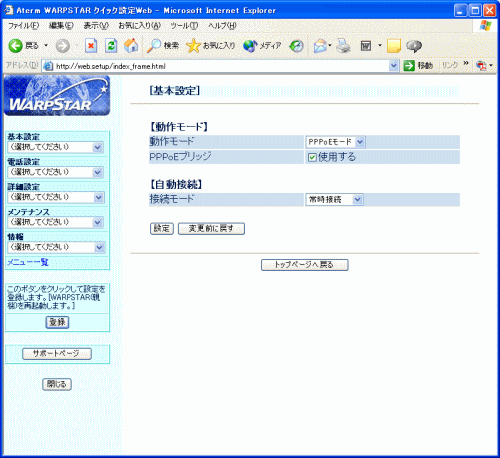The width and height of the screenshot is (500, 458).
Task: Click the Mail envelope icon
Action: (321, 46)
